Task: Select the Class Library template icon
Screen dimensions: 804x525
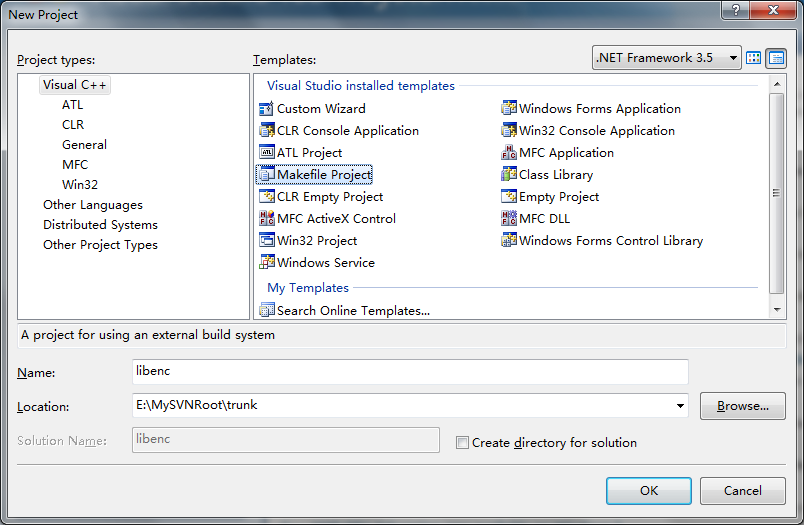Action: pos(509,175)
